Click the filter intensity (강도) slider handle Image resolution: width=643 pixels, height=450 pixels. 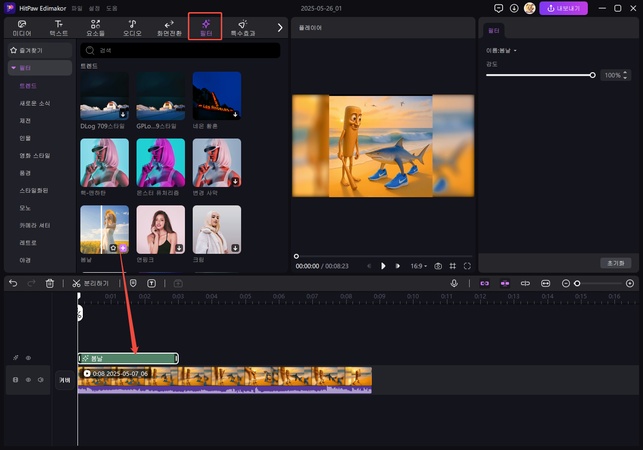(593, 75)
